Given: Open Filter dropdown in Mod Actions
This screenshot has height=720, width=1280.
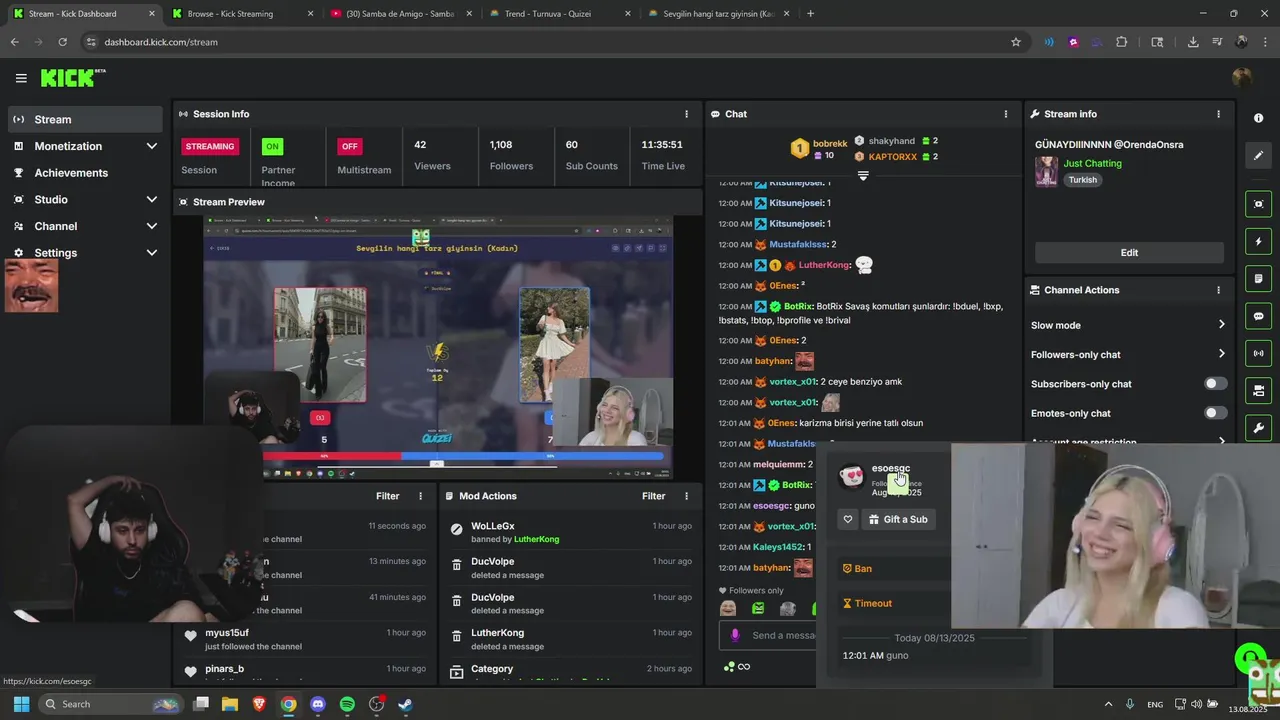Looking at the screenshot, I should [x=653, y=496].
